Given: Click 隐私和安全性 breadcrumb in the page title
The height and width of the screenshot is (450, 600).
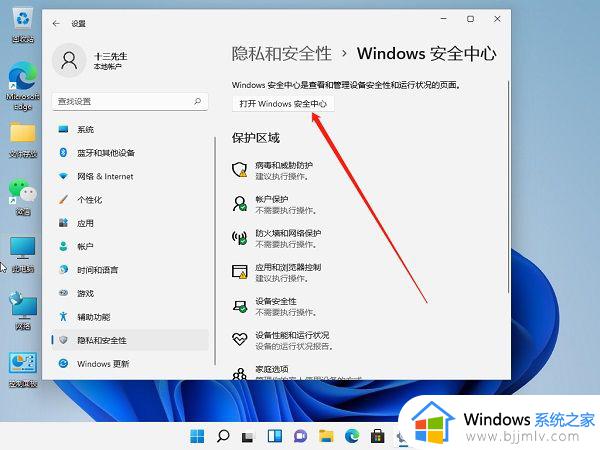Looking at the screenshot, I should click(282, 53).
